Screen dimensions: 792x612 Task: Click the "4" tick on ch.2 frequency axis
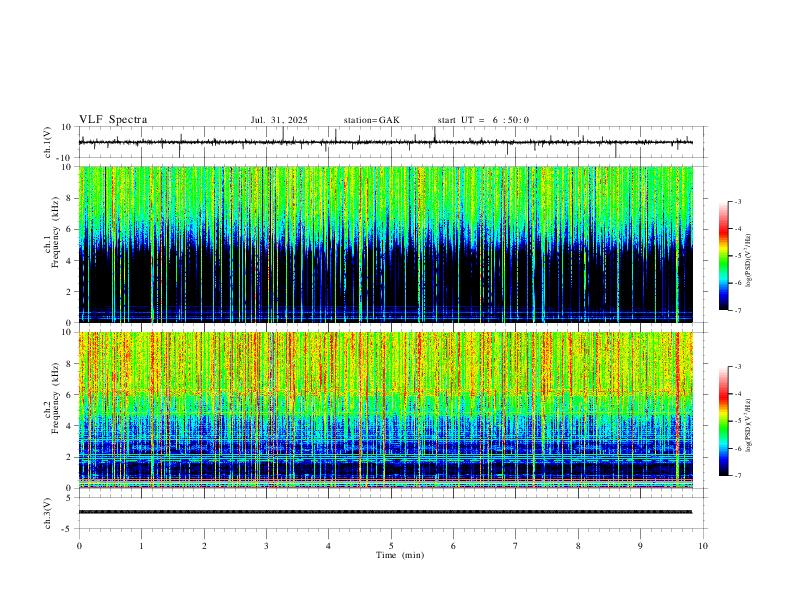coord(70,426)
